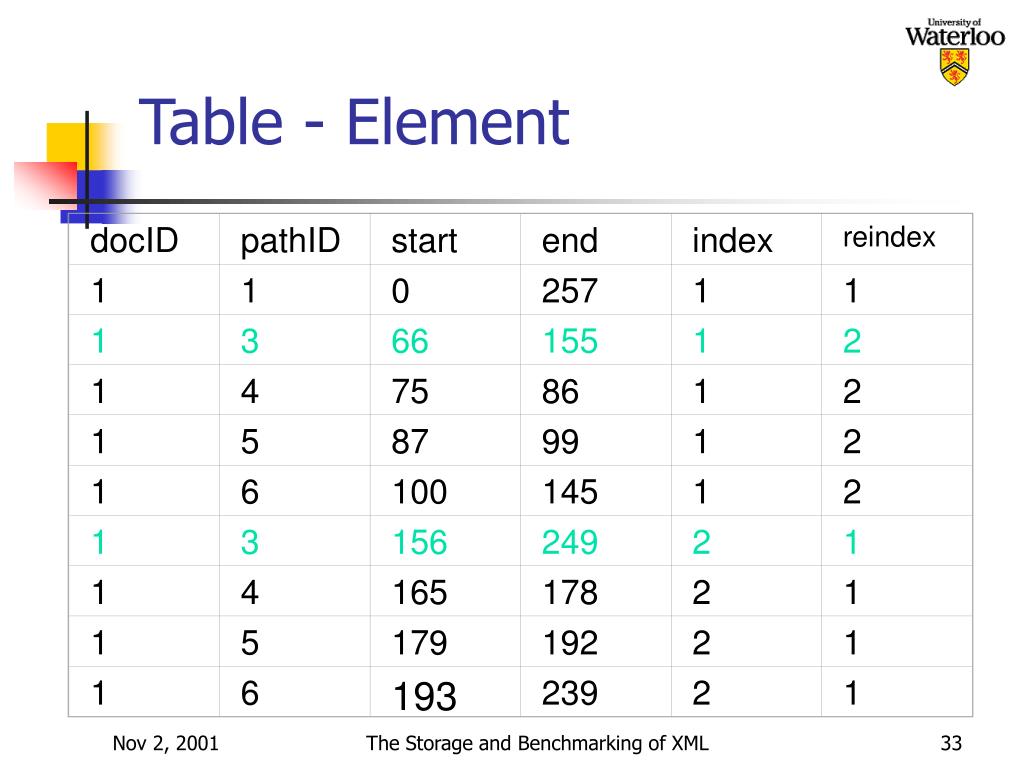Click the University of Waterloo logo
Image resolution: width=1024 pixels, height=768 pixels.
click(x=955, y=52)
